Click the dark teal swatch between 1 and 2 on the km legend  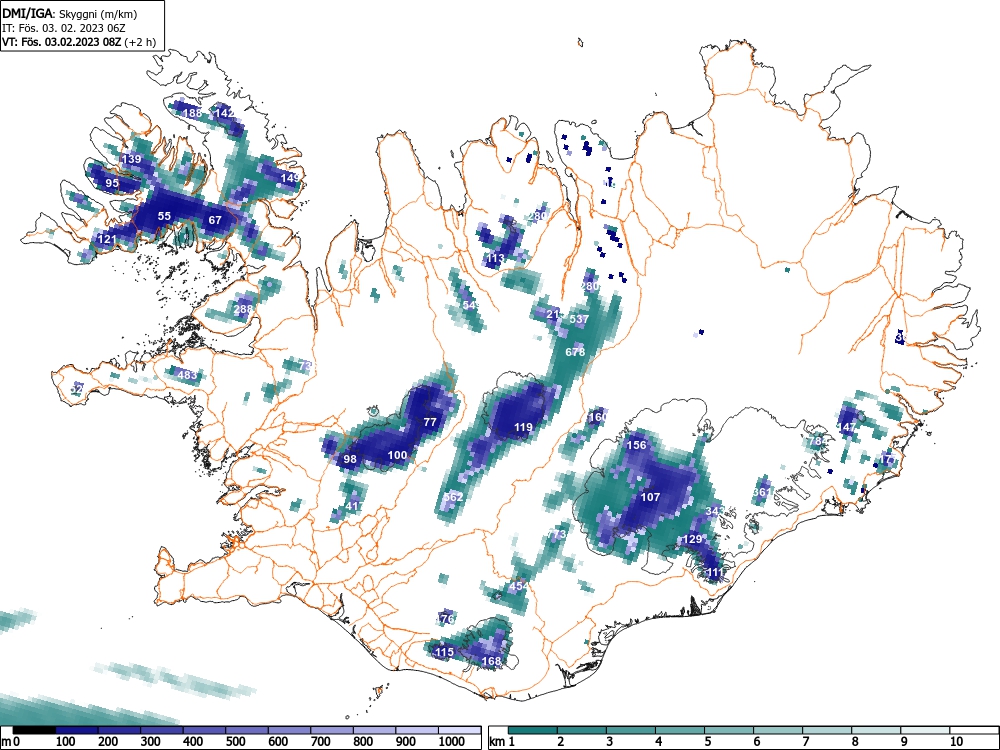533,730
